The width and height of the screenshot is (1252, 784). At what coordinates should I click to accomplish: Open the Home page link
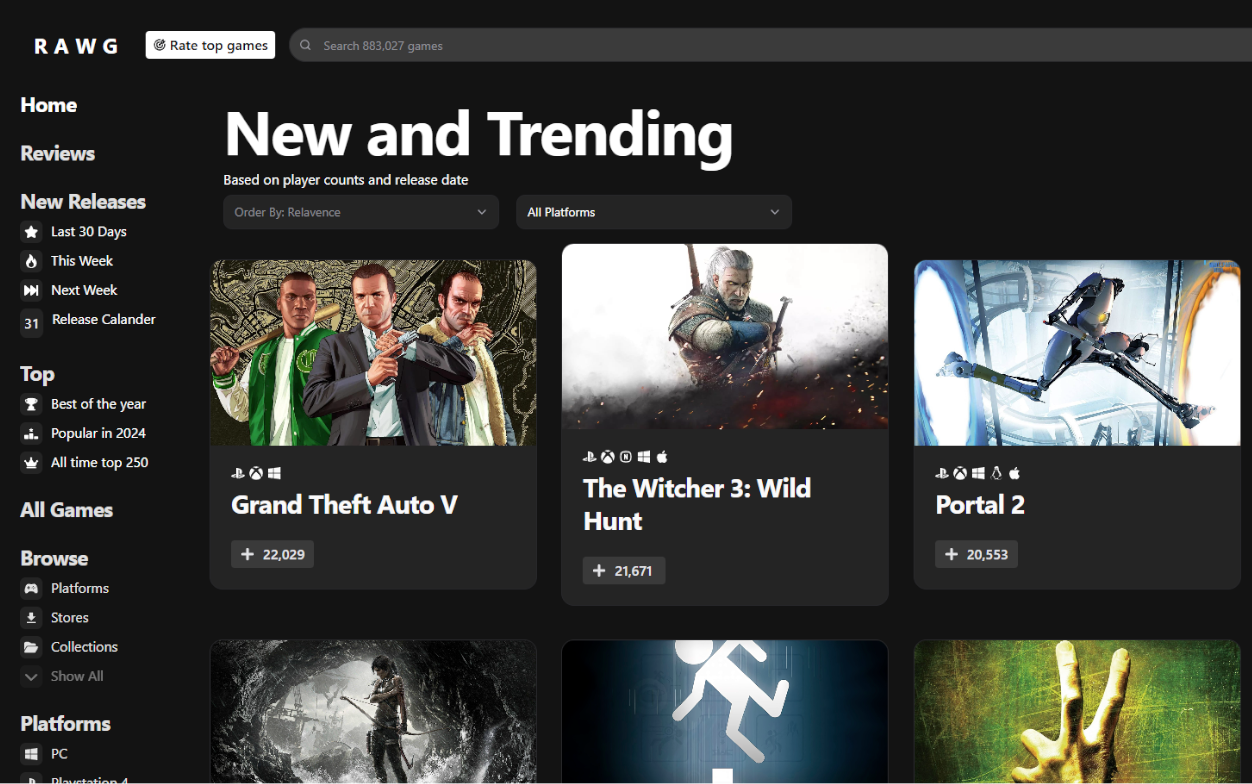(x=49, y=105)
